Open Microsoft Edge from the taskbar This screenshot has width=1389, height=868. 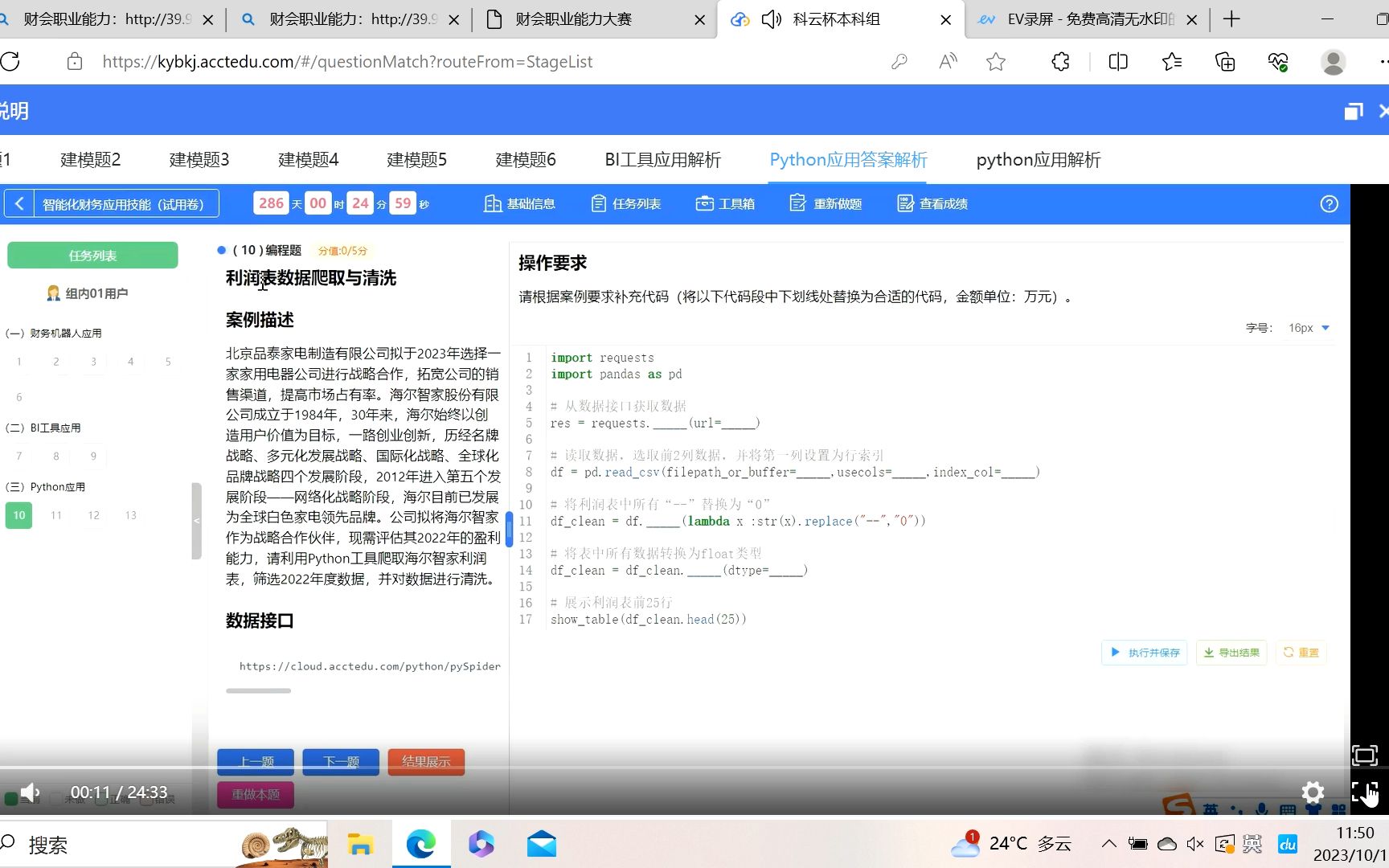(420, 844)
